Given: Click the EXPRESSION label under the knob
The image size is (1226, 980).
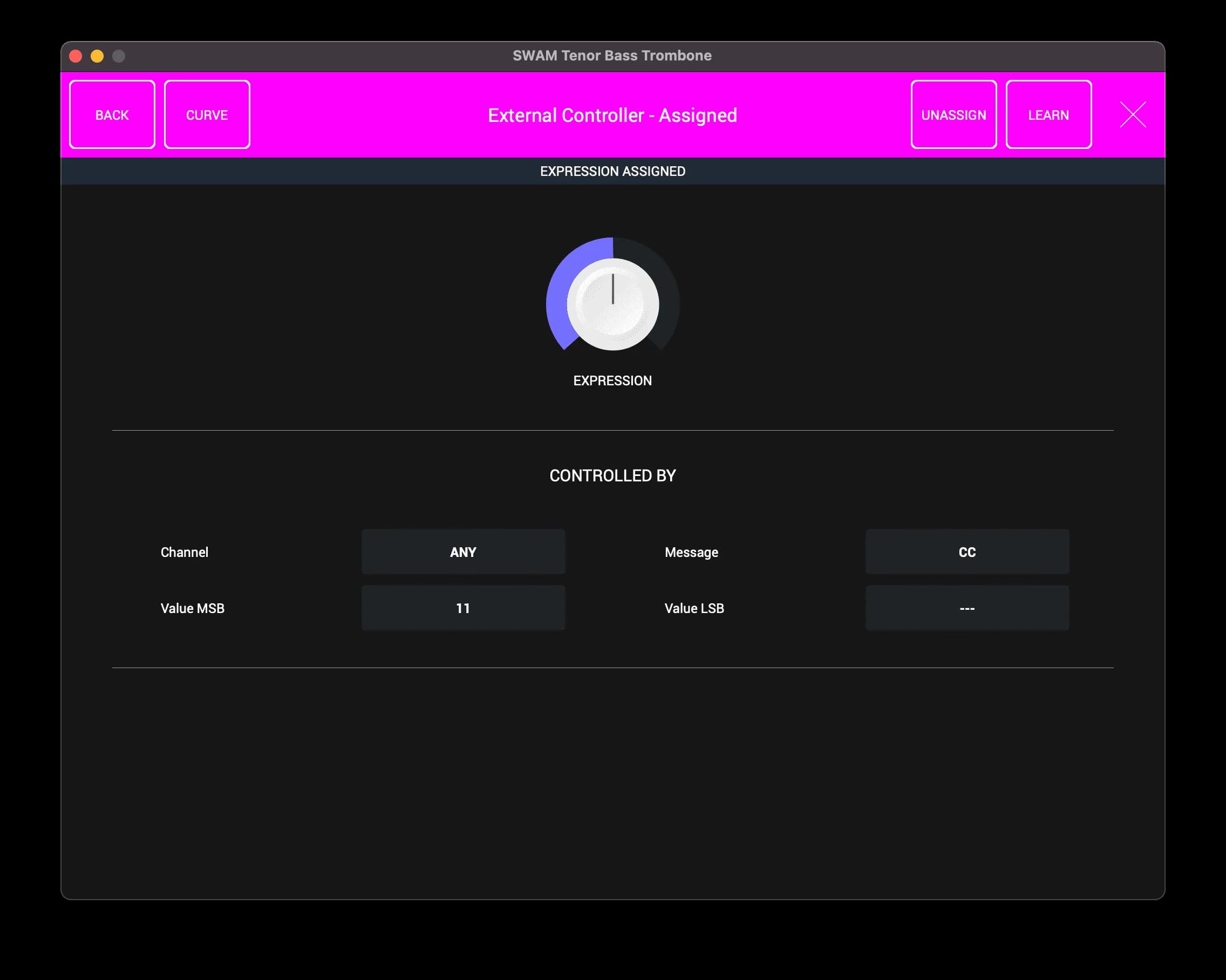Looking at the screenshot, I should 612,380.
